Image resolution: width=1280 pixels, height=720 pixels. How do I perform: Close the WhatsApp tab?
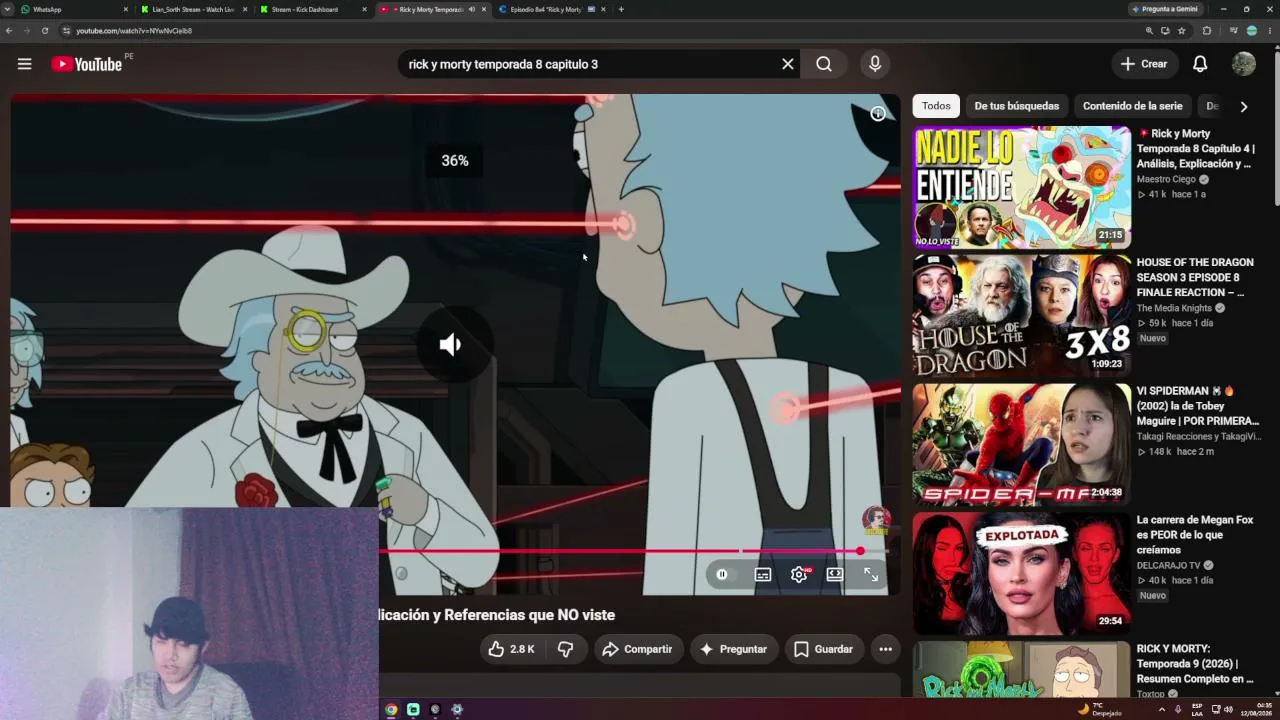[x=126, y=9]
